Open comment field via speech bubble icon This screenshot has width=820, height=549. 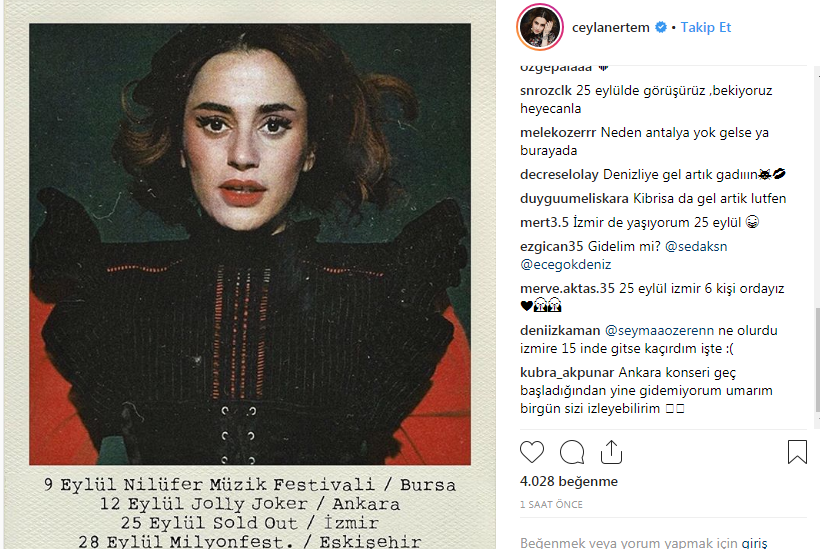coord(572,452)
